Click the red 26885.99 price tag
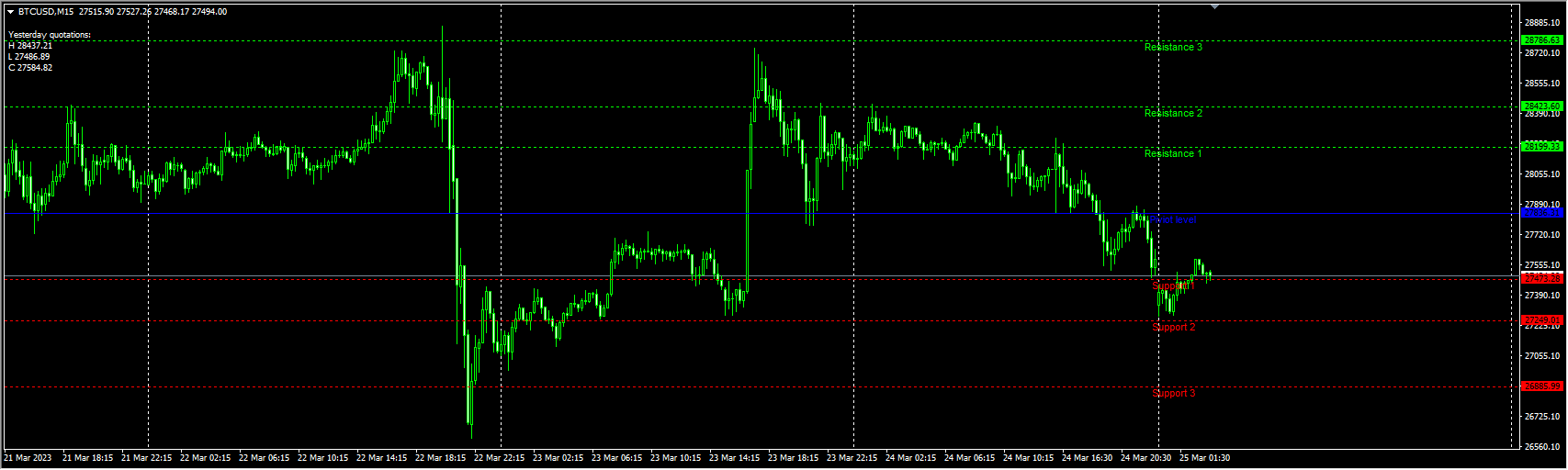 click(1541, 386)
